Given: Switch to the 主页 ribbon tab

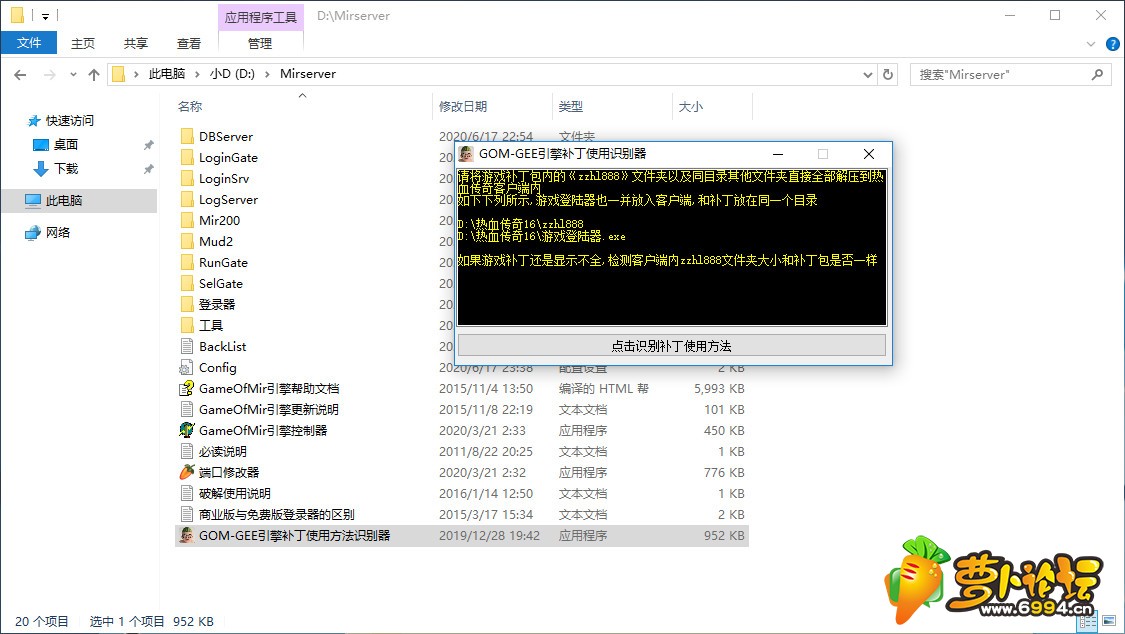Looking at the screenshot, I should [83, 43].
